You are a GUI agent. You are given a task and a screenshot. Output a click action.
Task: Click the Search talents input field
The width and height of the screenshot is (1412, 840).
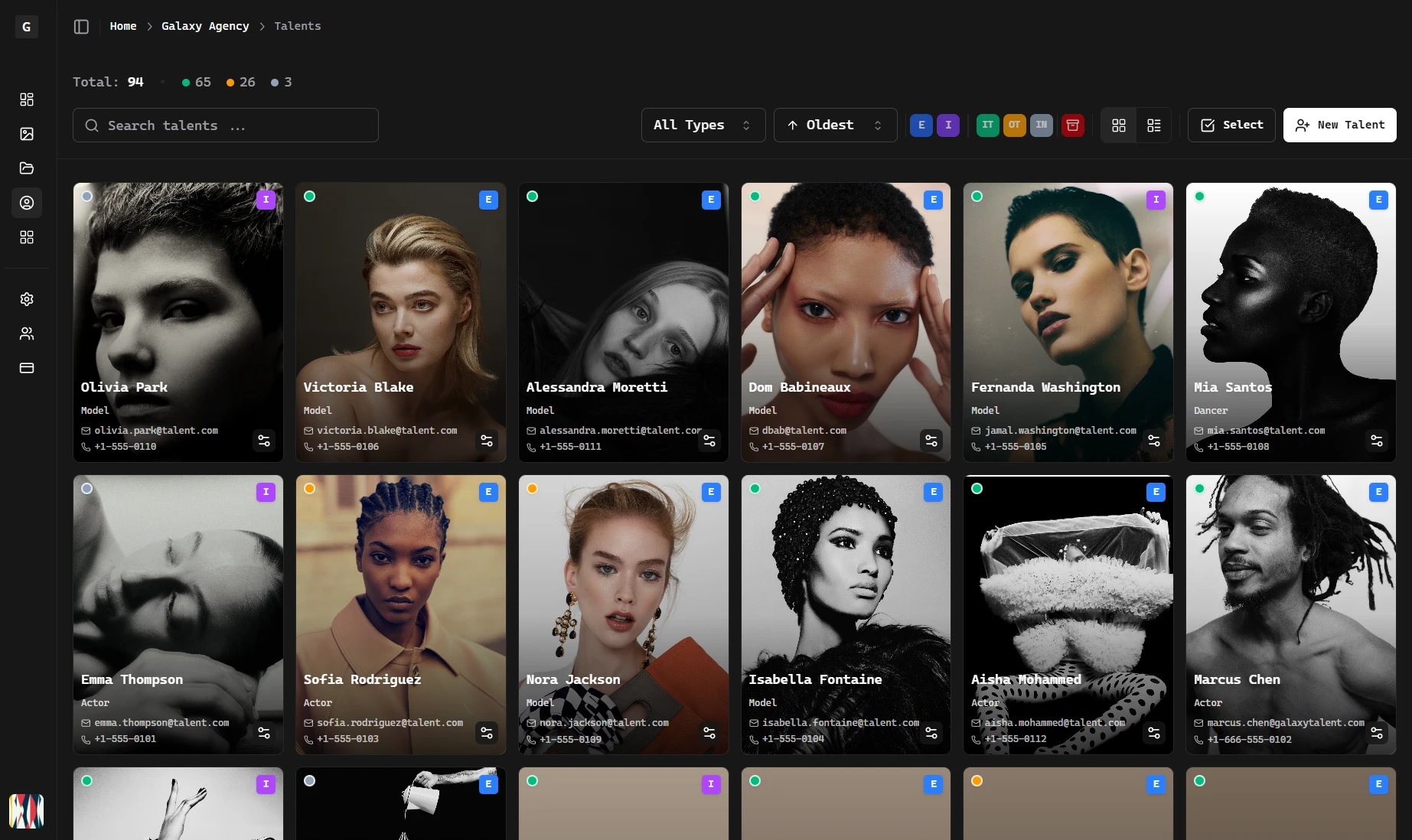tap(226, 125)
